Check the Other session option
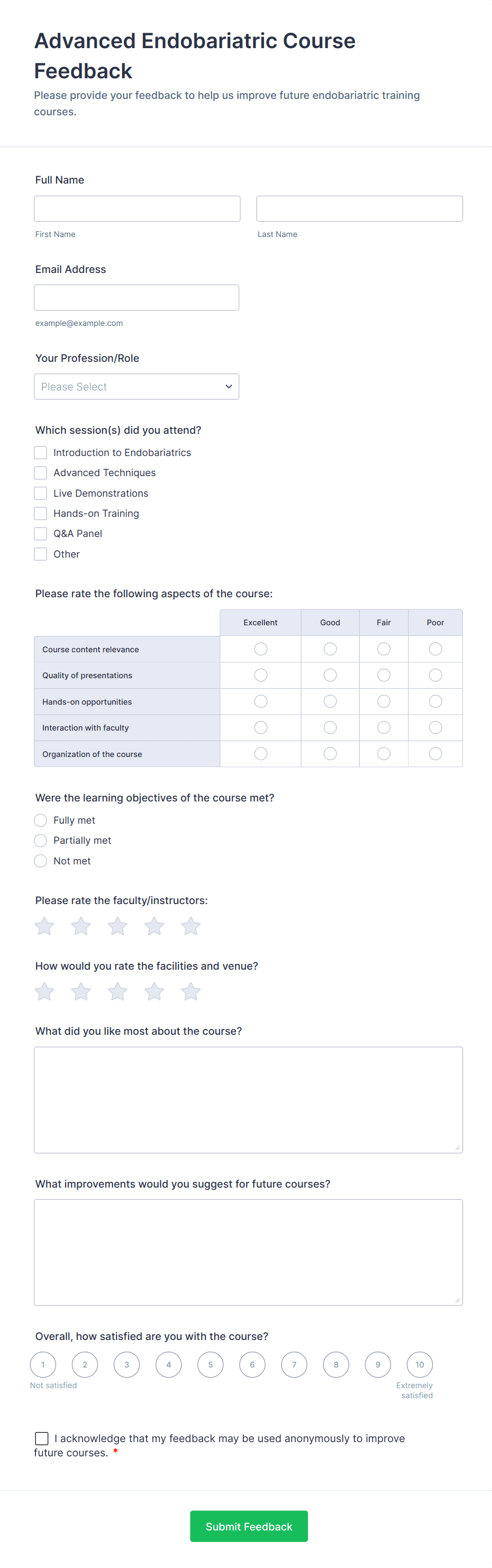The image size is (492, 1568). pyautogui.click(x=40, y=554)
